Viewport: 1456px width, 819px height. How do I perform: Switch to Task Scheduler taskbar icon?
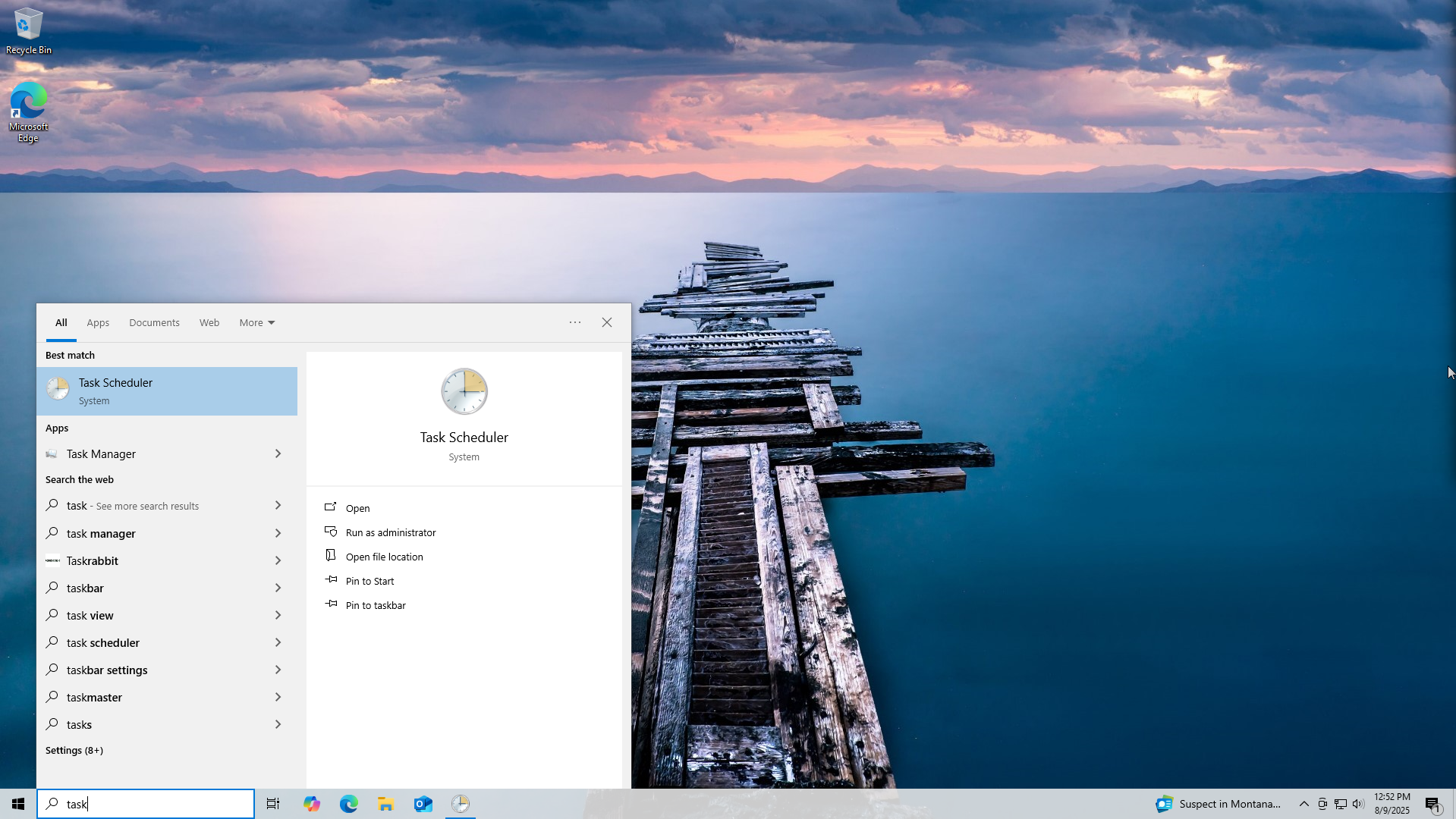point(461,804)
